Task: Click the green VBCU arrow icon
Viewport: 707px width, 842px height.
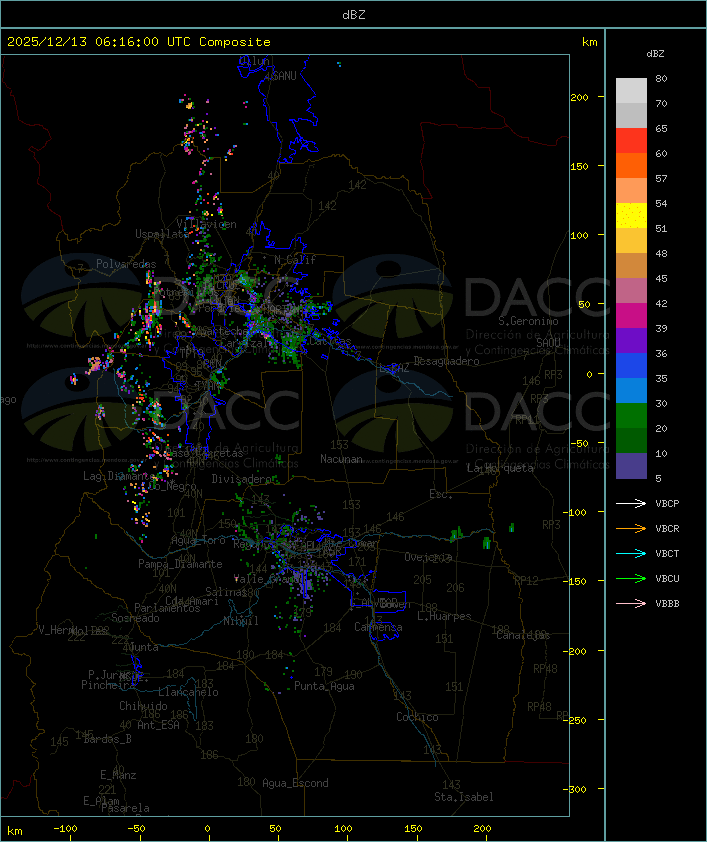Action: click(x=631, y=578)
